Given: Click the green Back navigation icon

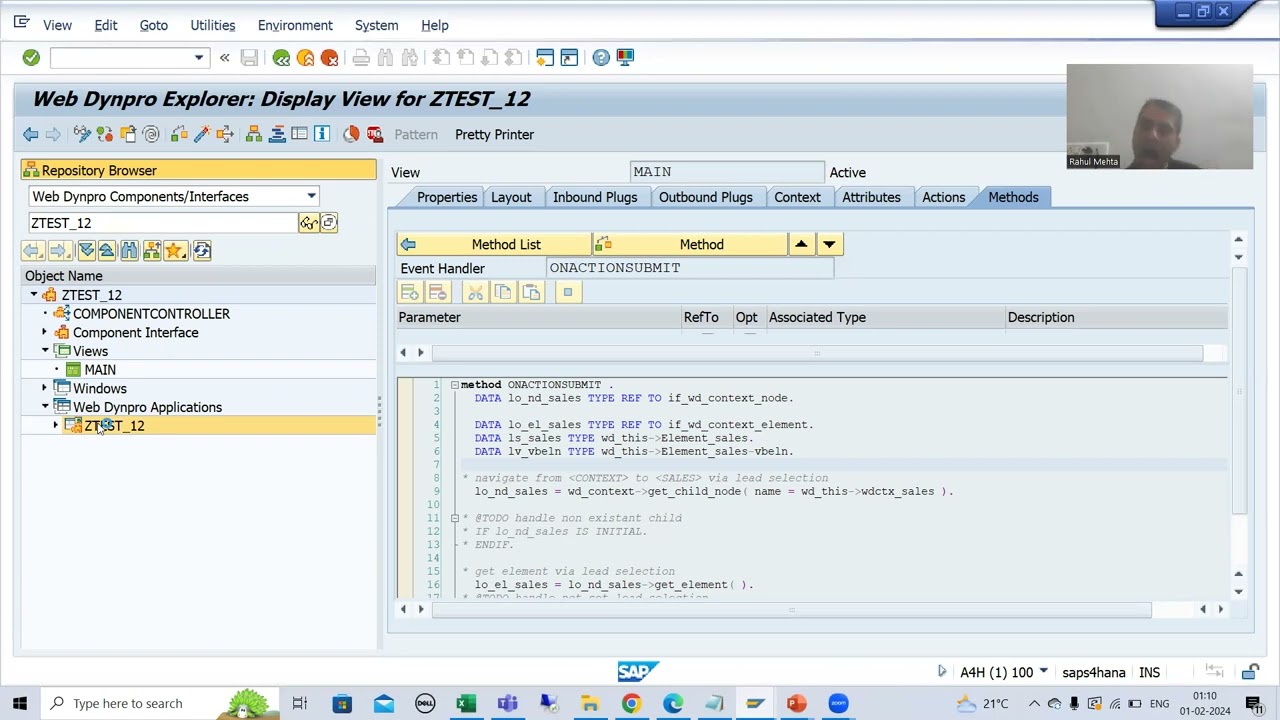Looking at the screenshot, I should pyautogui.click(x=281, y=58).
